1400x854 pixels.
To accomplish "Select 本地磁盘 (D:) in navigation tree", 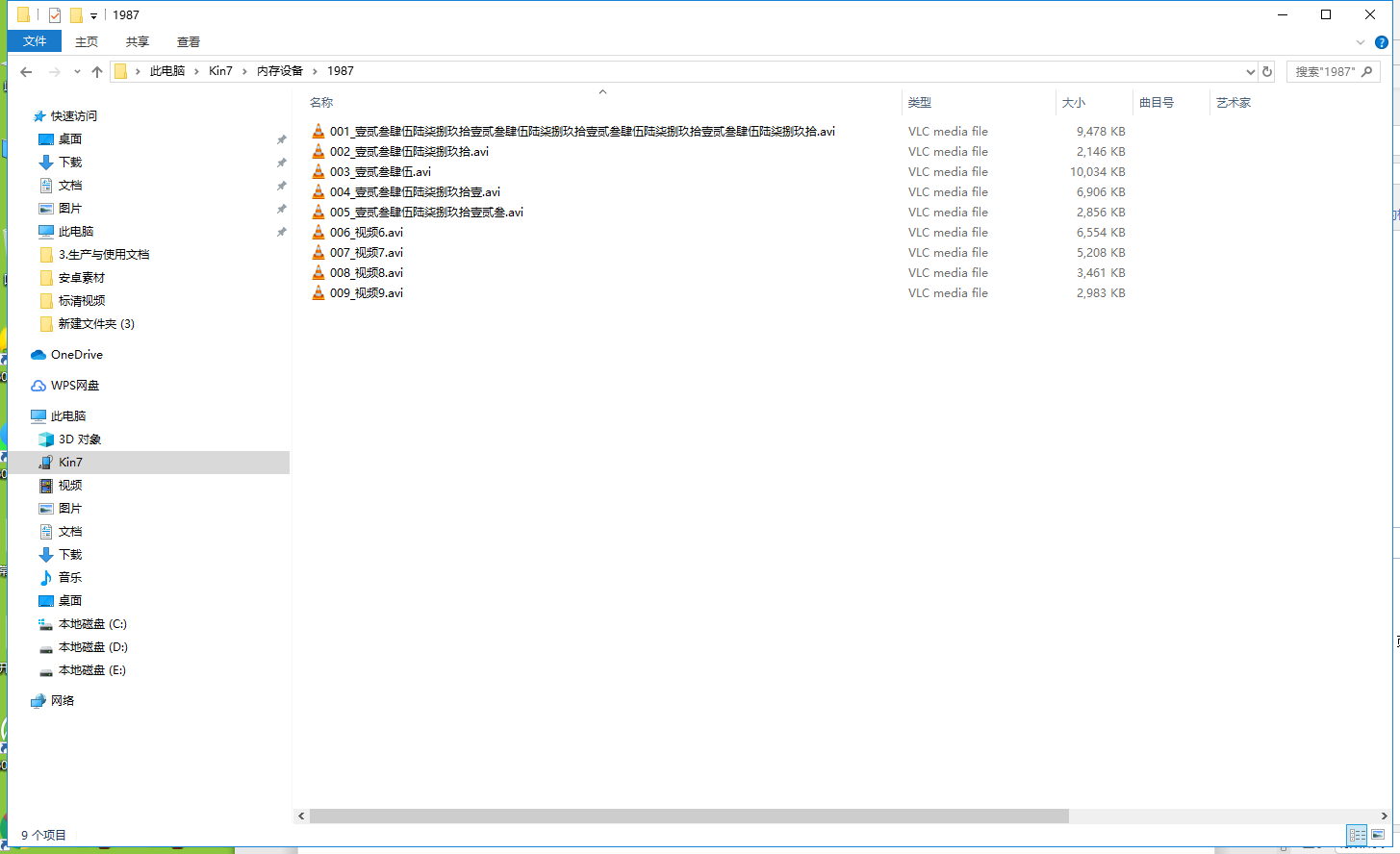I will pos(83,647).
